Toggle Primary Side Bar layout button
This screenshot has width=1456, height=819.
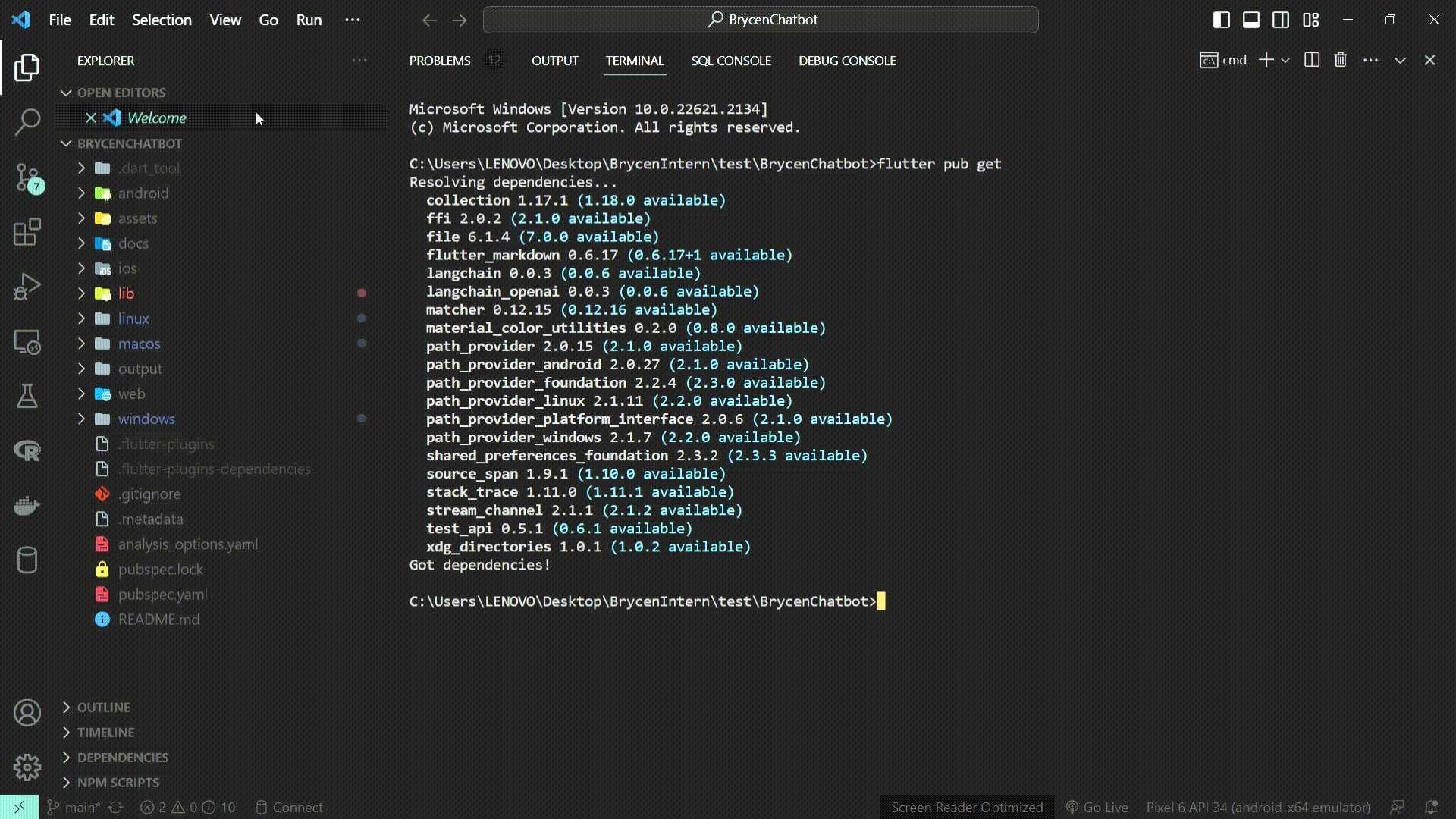(1221, 20)
